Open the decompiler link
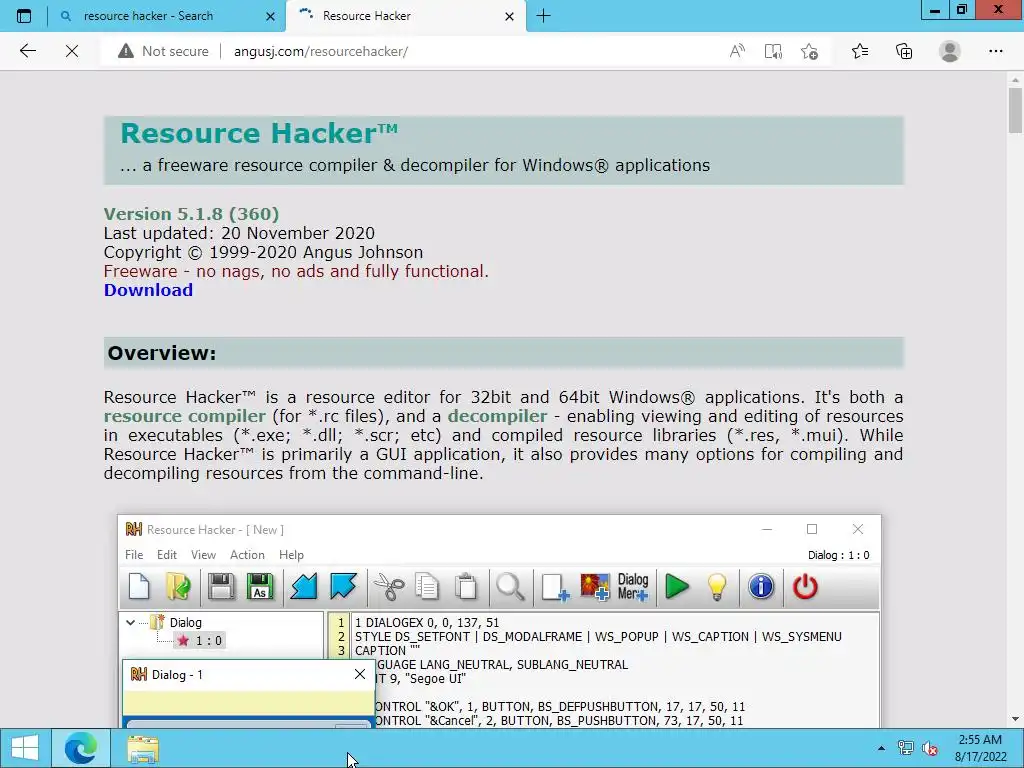Screen dimensions: 1024x768 497,416
